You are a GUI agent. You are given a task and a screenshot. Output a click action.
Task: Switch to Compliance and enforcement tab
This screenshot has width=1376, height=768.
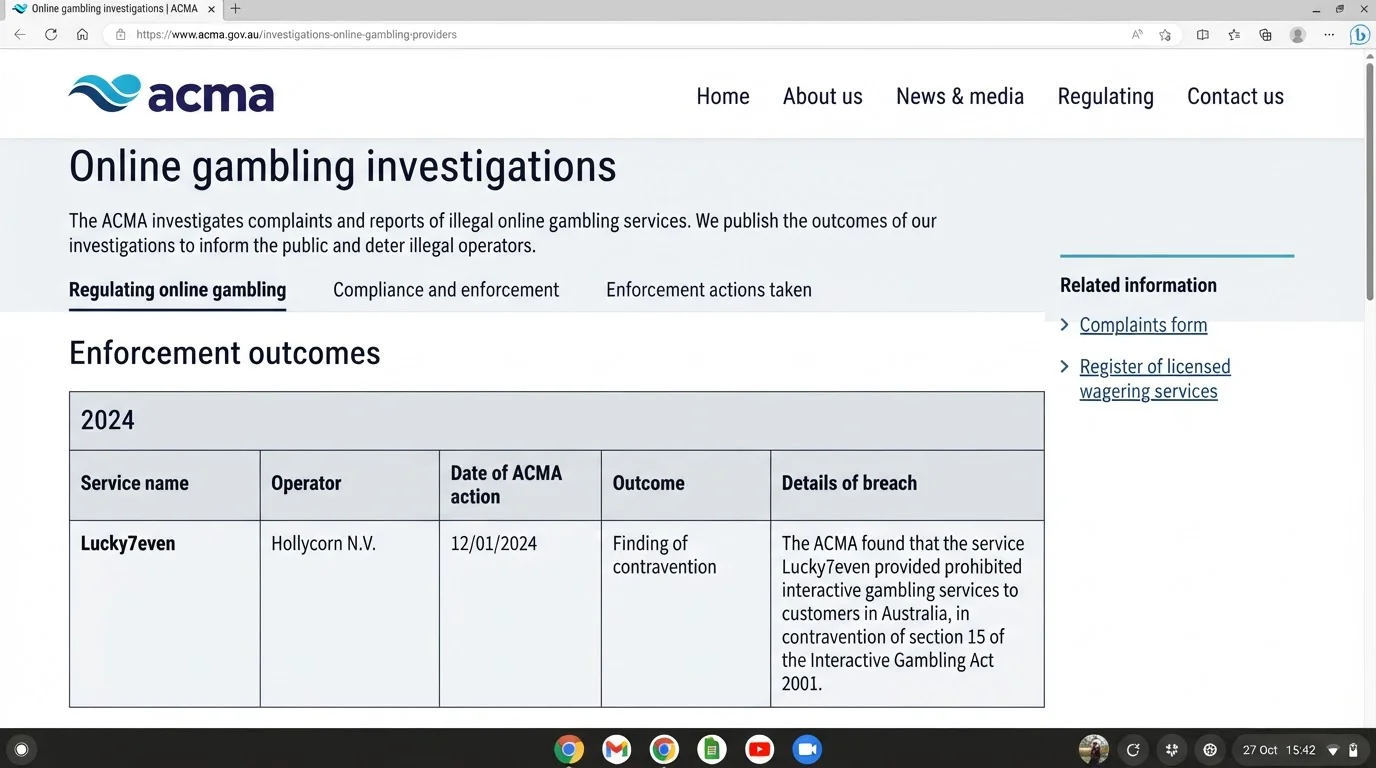446,290
